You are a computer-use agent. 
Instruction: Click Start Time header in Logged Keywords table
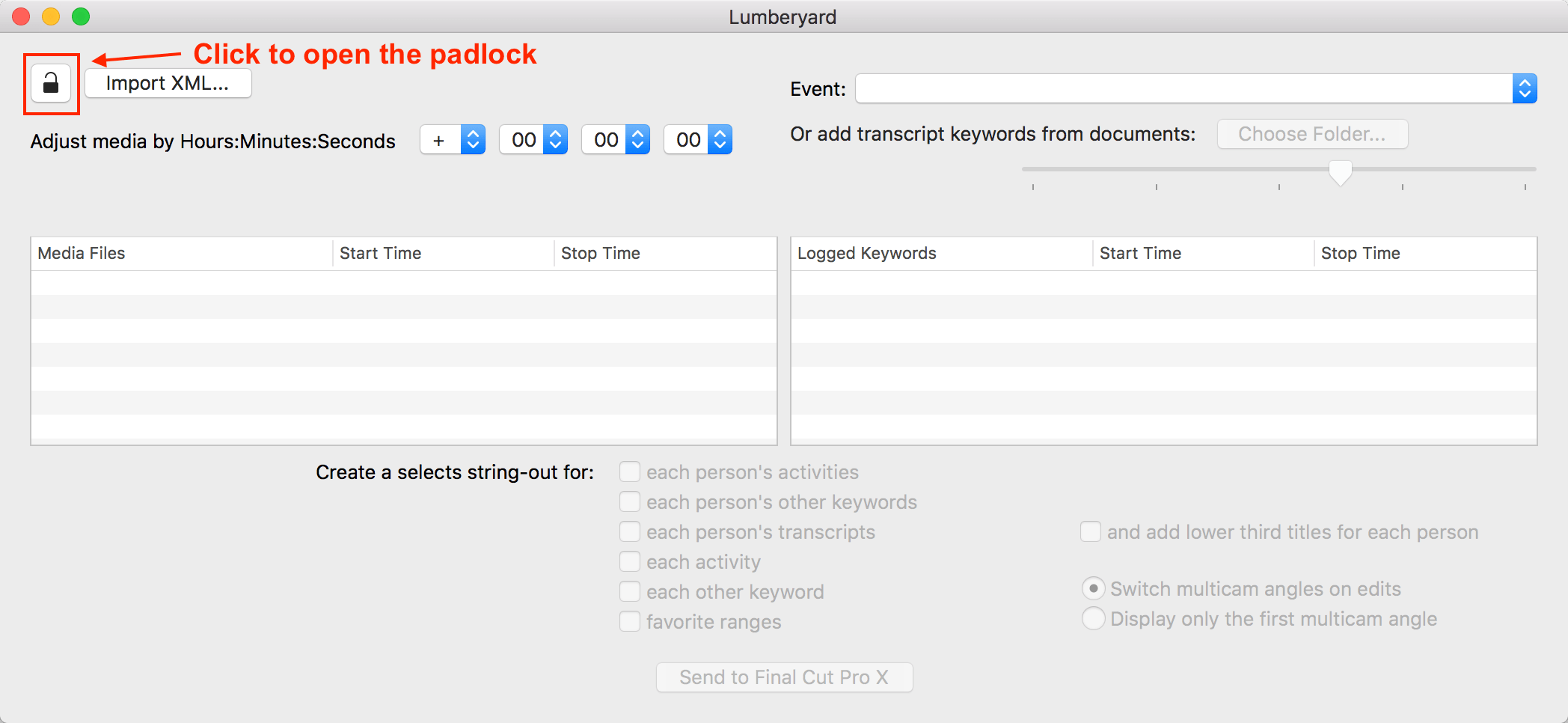1204,254
